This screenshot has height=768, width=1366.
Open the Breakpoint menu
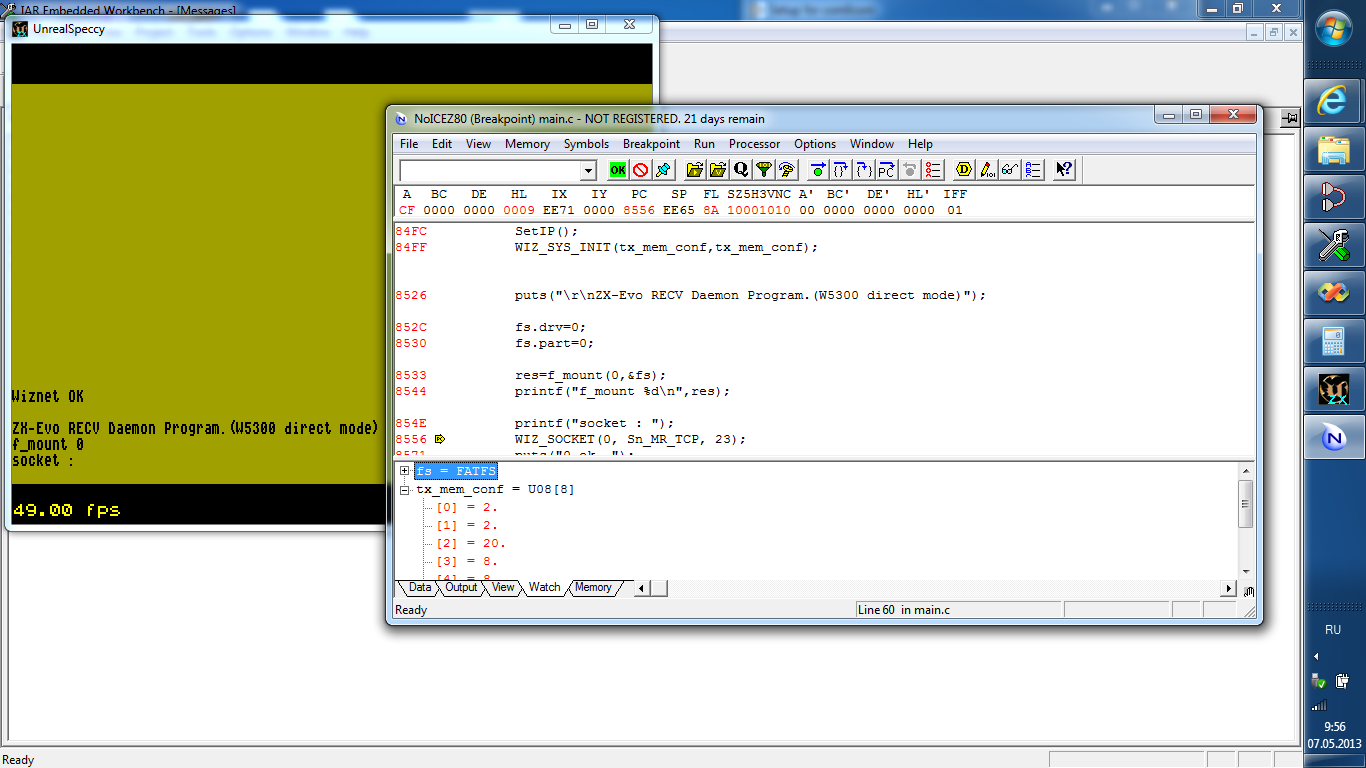pyautogui.click(x=651, y=144)
